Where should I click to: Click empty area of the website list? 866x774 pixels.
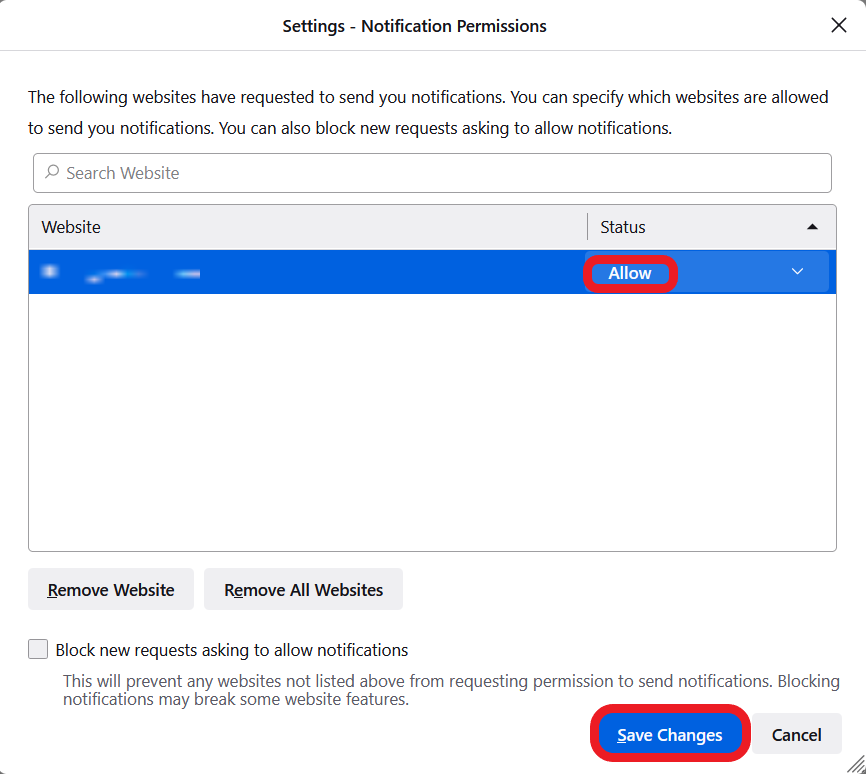click(430, 420)
